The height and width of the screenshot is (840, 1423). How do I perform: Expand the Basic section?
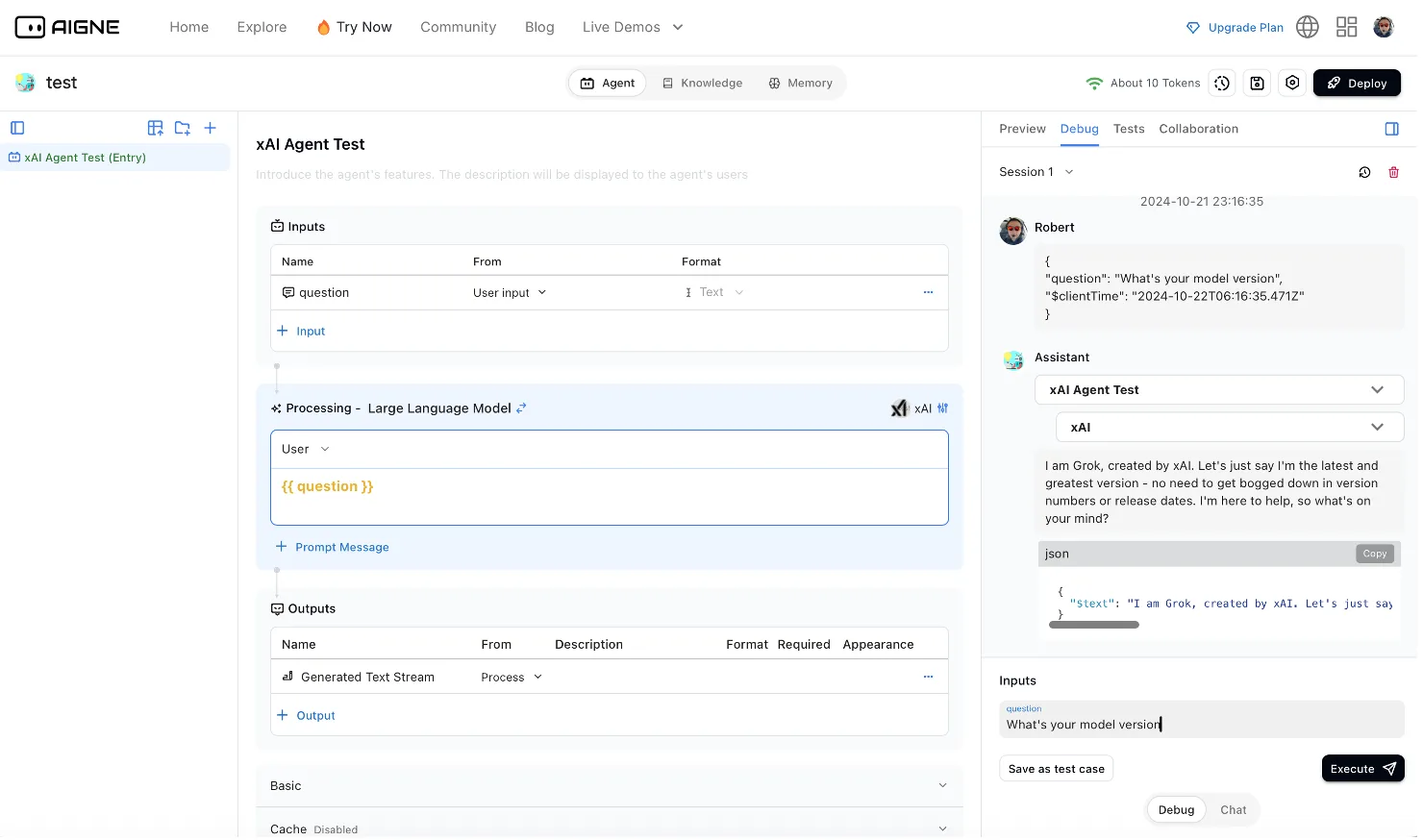click(x=610, y=786)
